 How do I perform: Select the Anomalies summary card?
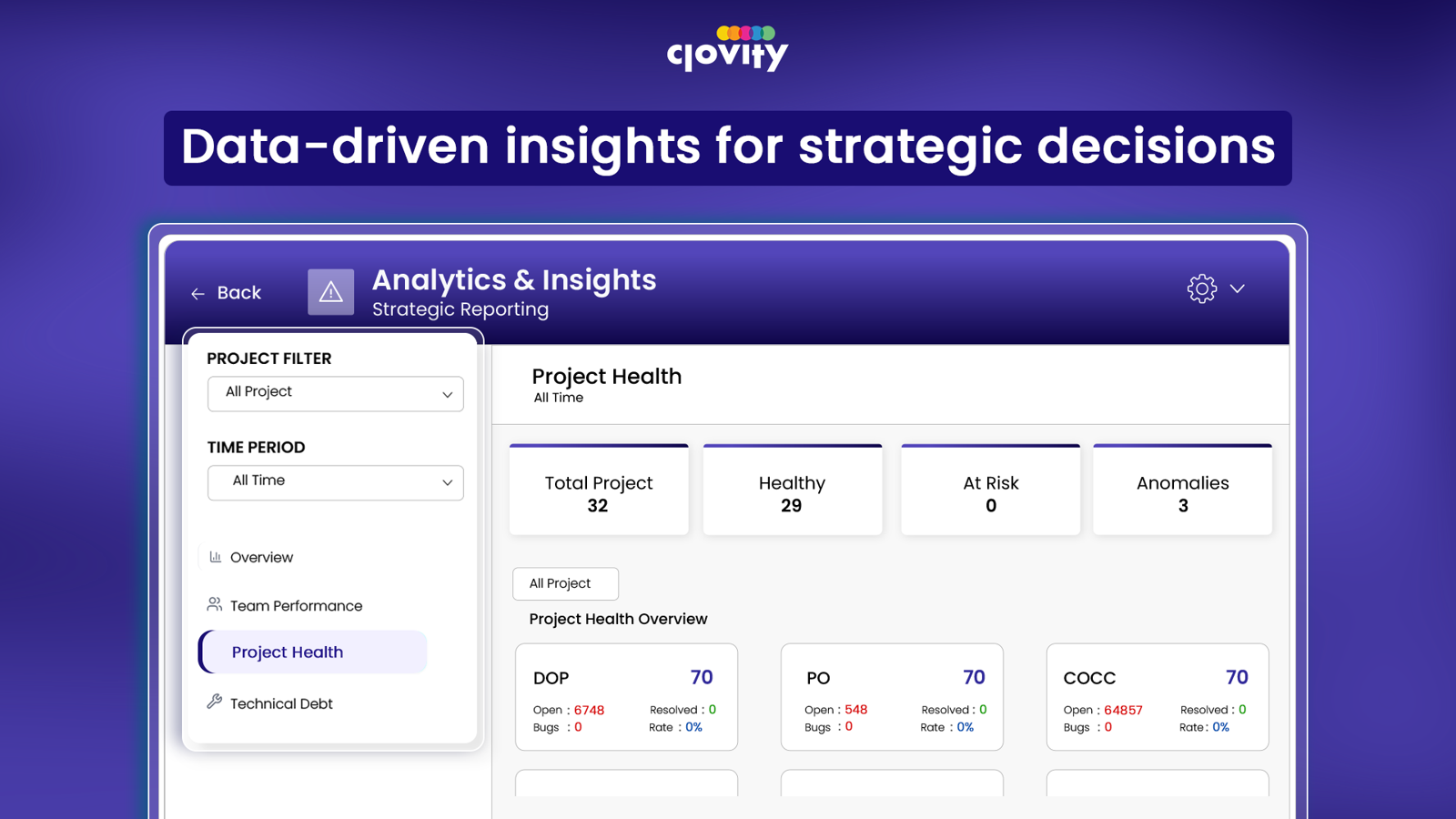tap(1182, 491)
